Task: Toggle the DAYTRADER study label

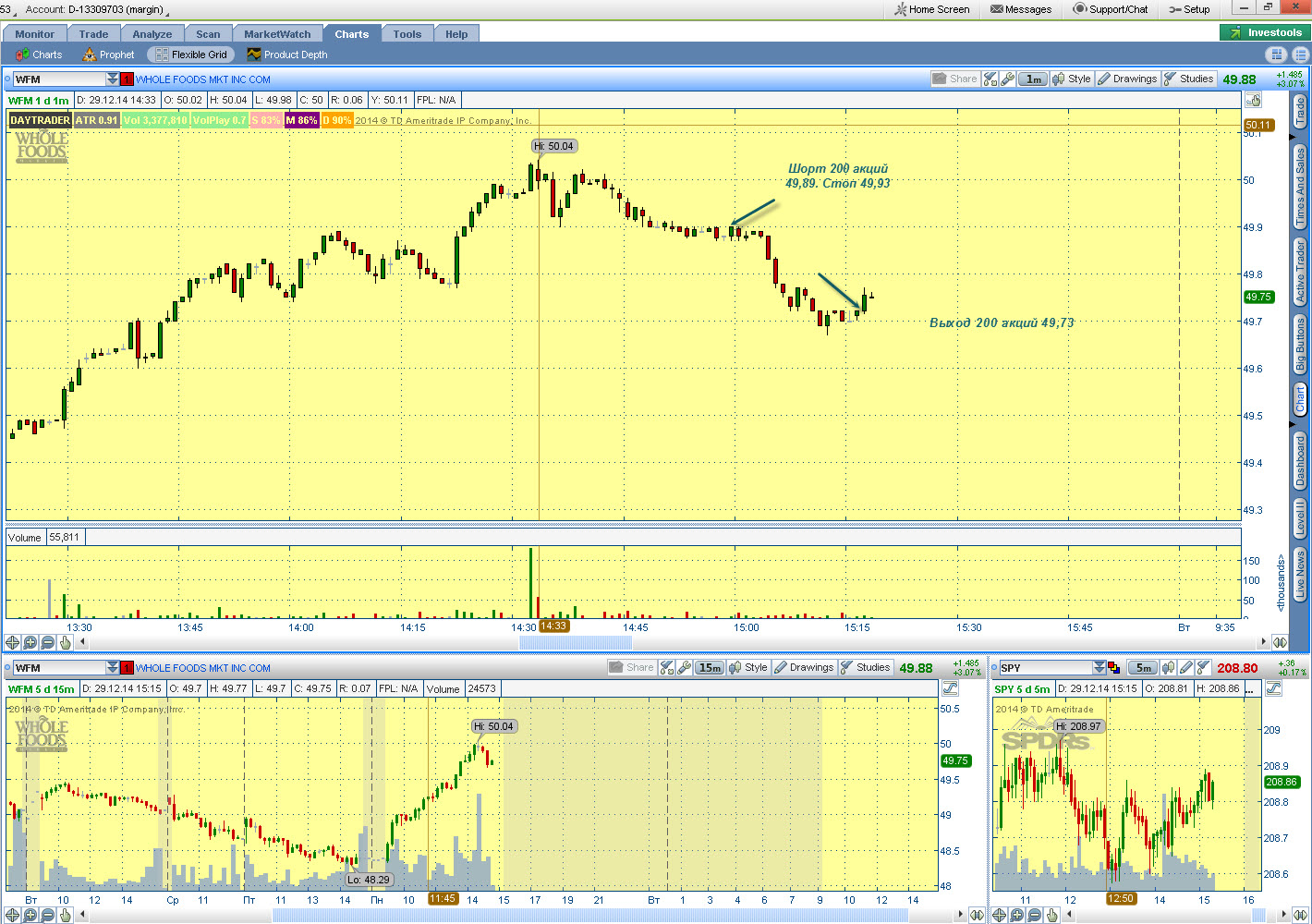Action: (x=40, y=120)
